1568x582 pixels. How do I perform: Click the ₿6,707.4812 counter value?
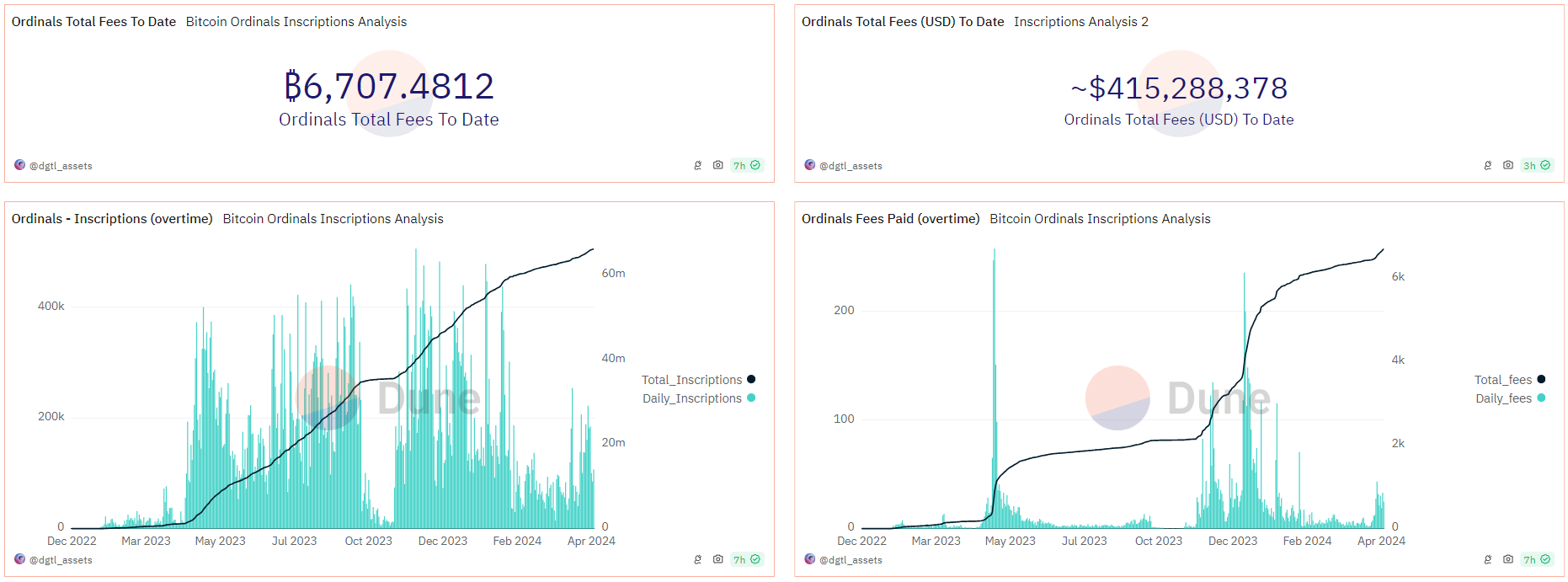click(389, 86)
